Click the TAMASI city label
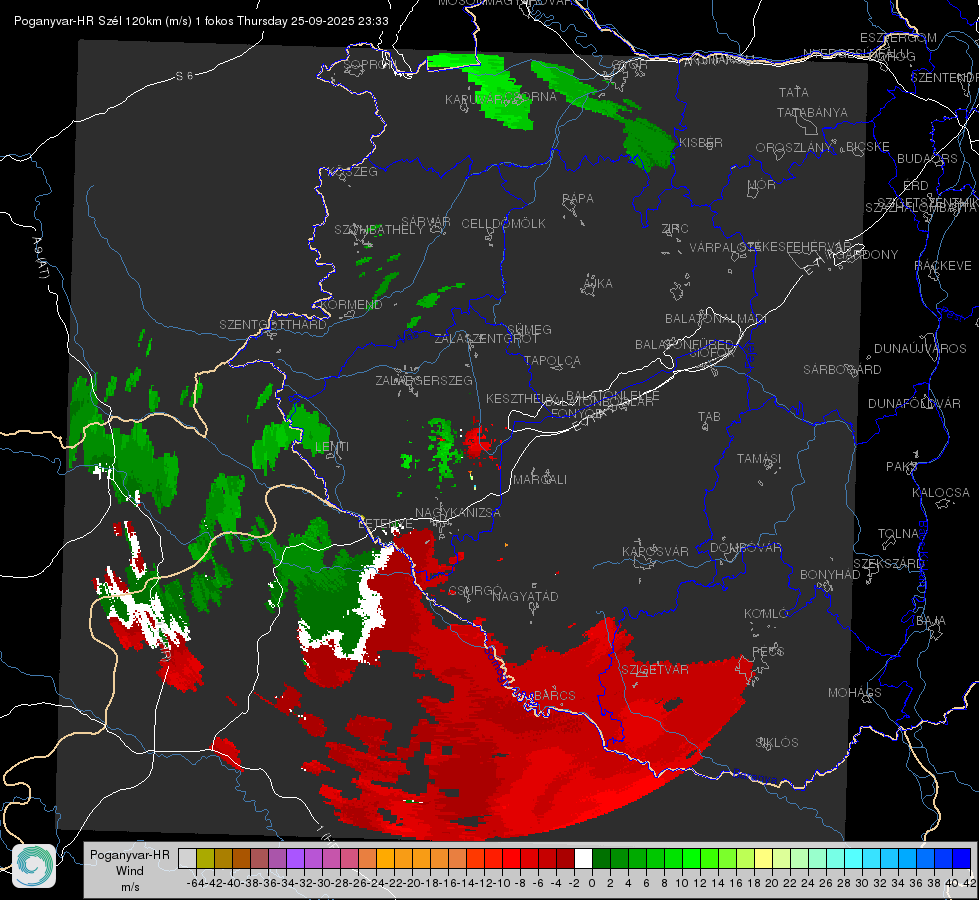This screenshot has width=979, height=900. 759,458
